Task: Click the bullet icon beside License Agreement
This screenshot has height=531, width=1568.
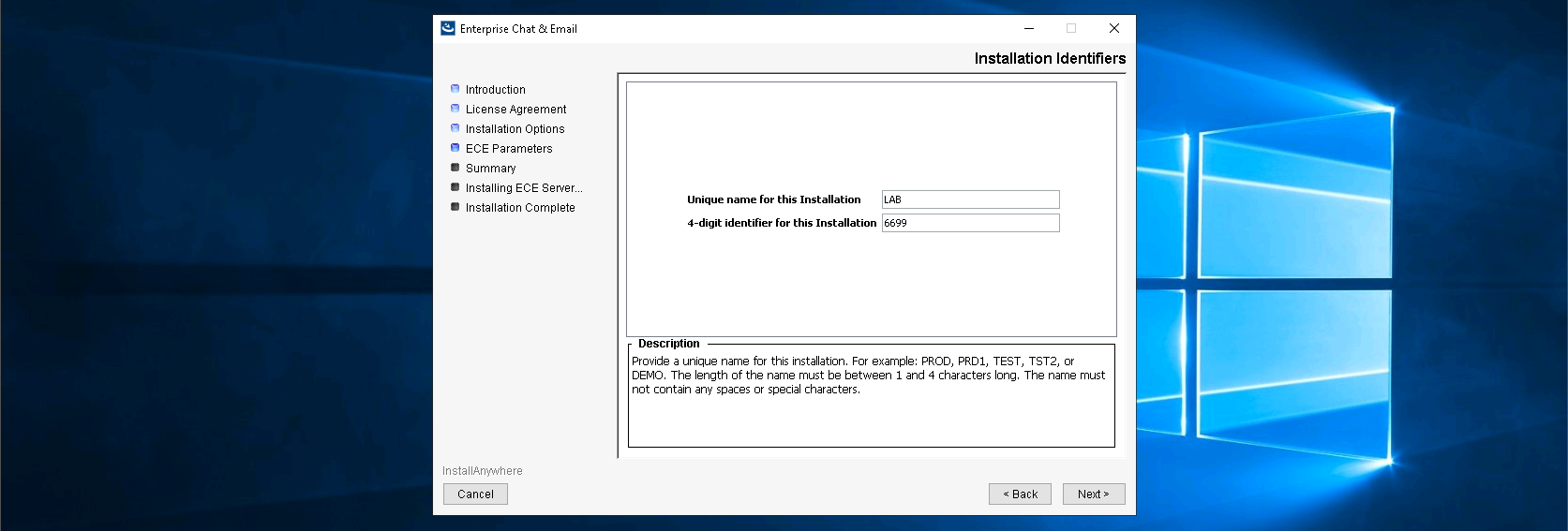Action: point(455,109)
